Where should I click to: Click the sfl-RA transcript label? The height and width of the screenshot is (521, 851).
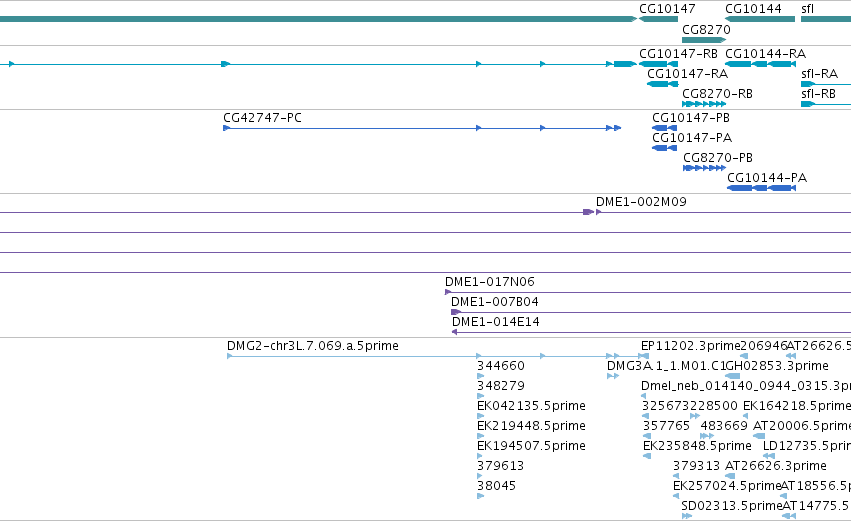[820, 74]
